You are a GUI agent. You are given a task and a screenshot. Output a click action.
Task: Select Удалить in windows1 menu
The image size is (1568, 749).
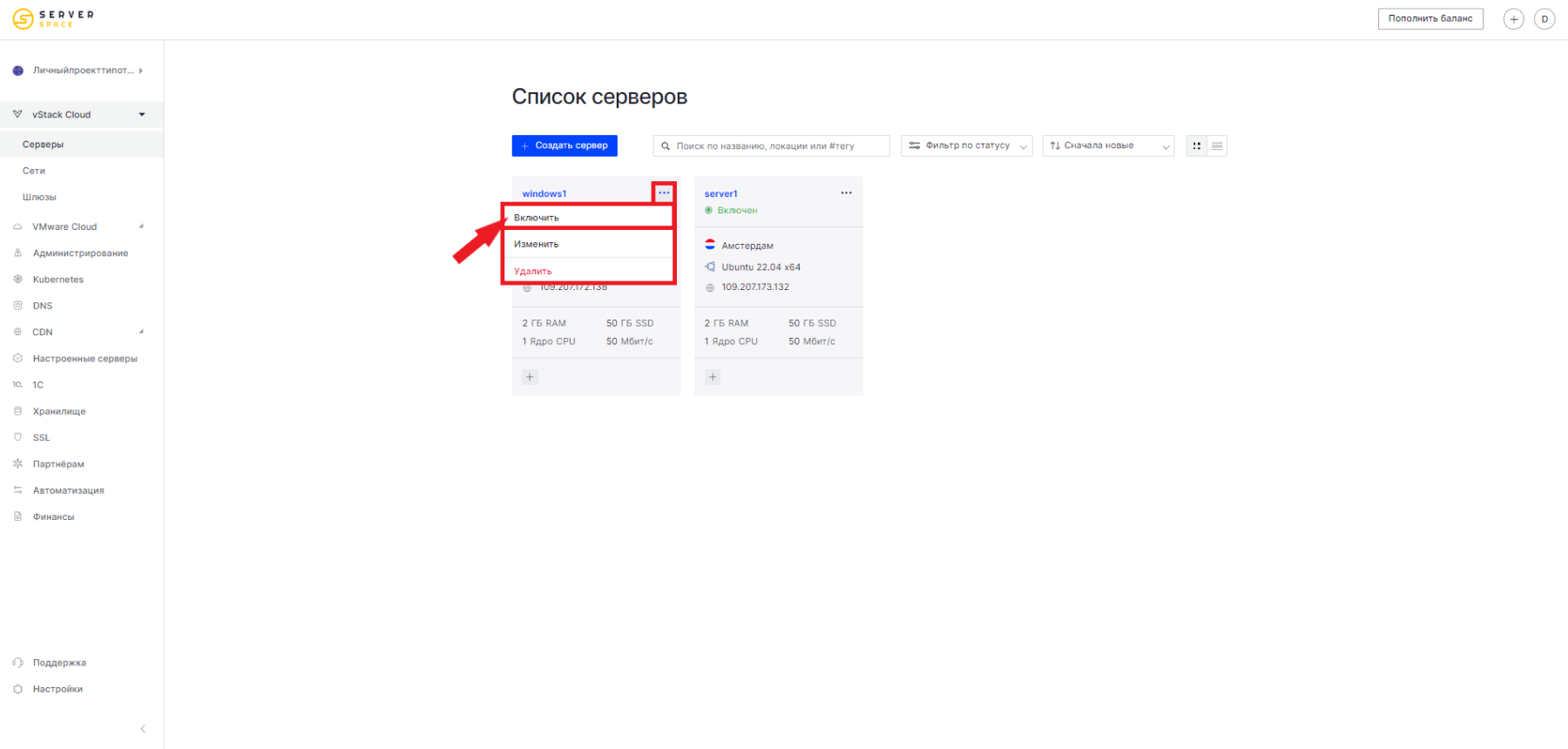pyautogui.click(x=588, y=271)
